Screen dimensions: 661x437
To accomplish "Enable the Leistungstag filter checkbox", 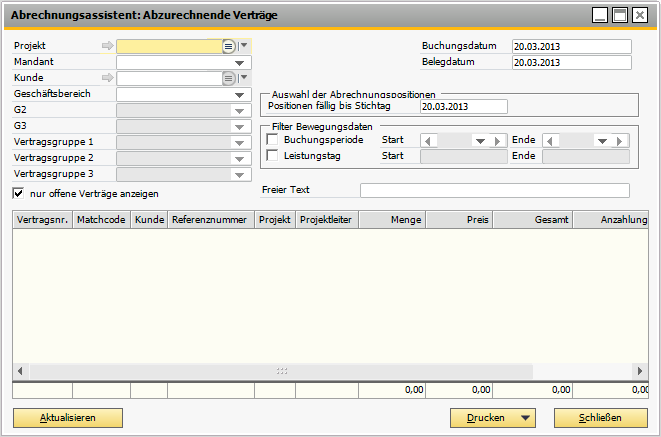I will 273,156.
